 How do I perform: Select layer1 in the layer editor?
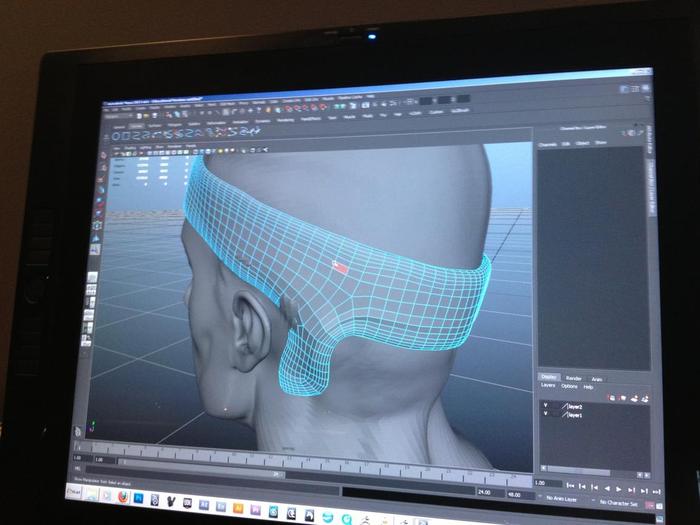[575, 415]
